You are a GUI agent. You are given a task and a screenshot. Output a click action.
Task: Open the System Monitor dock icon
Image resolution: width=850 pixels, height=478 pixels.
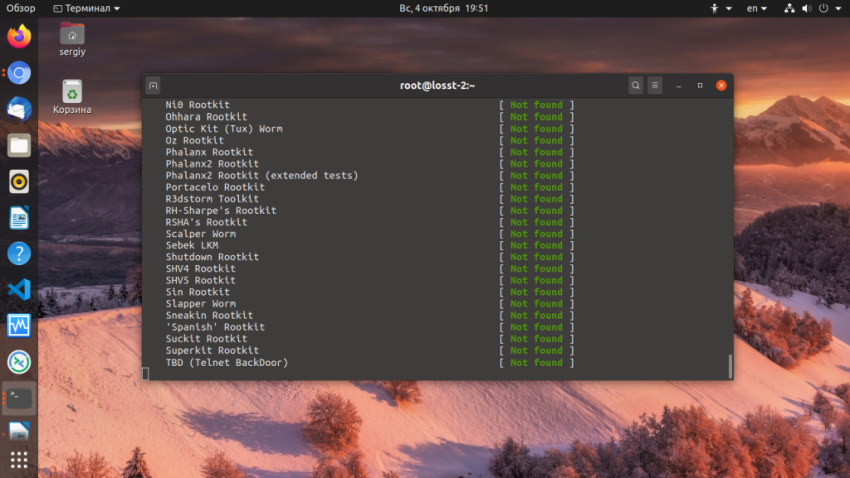[x=19, y=326]
